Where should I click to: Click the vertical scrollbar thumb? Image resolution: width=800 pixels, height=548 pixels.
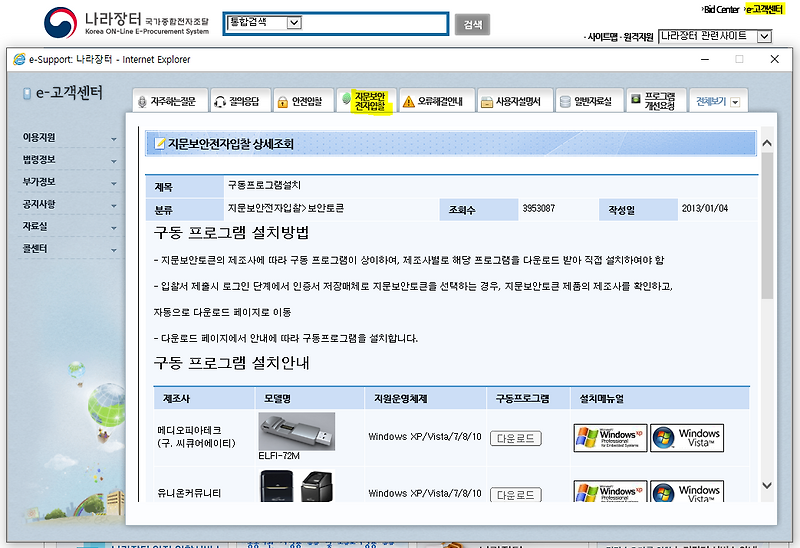coord(767,226)
